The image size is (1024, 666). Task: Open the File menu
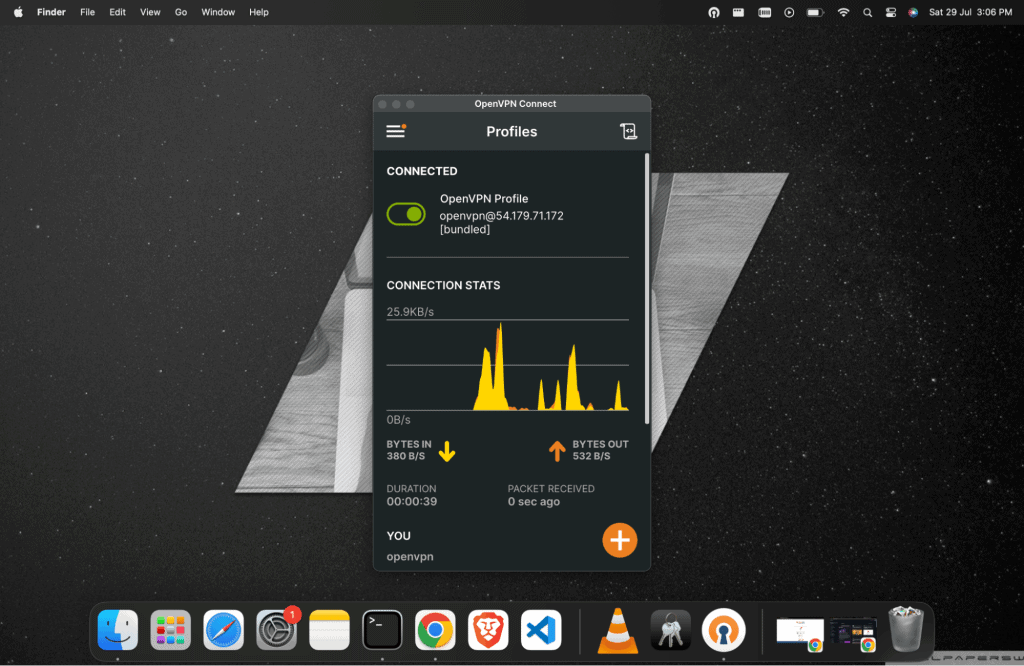click(88, 12)
